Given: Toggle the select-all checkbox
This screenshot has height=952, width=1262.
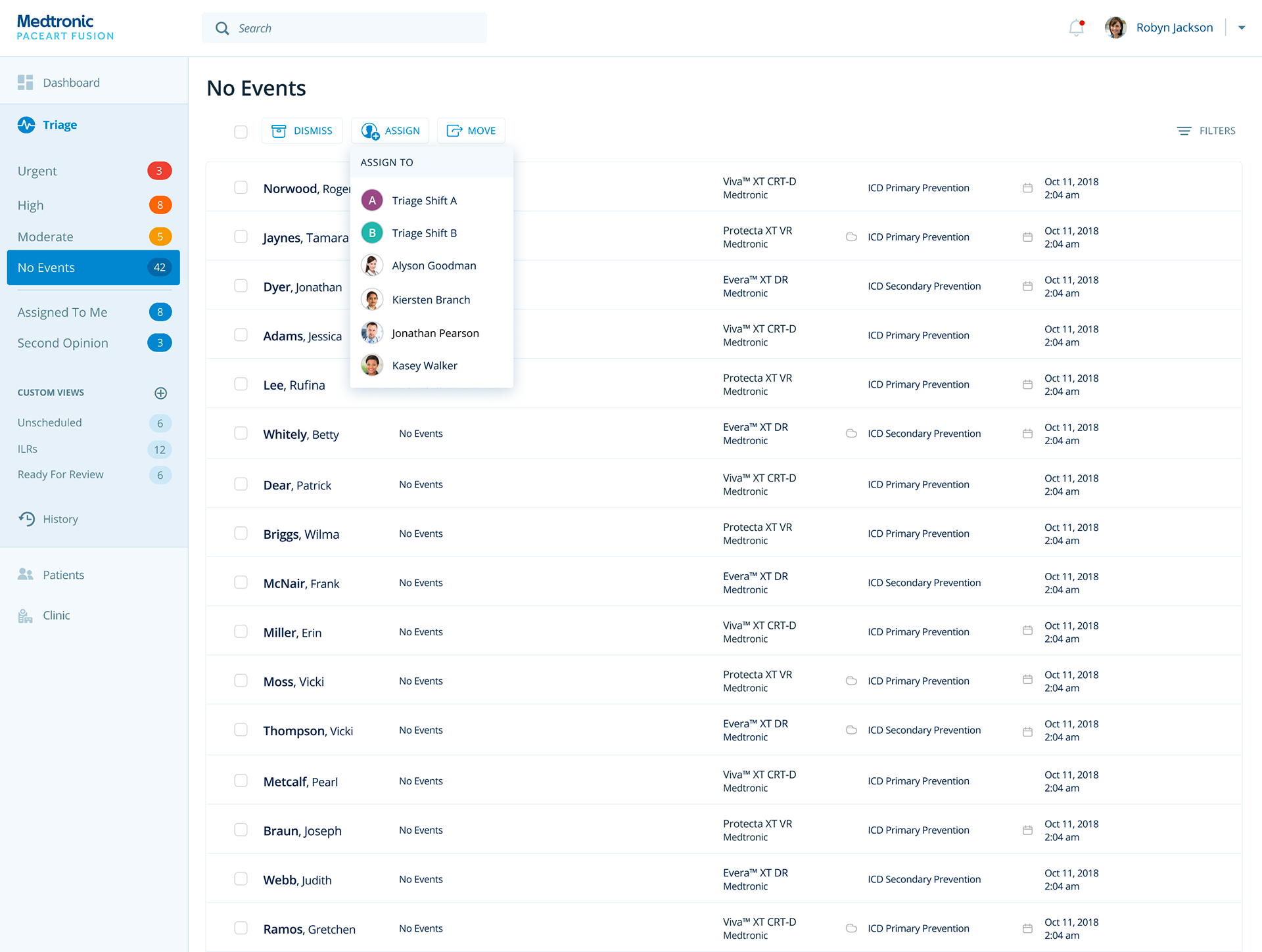Looking at the screenshot, I should pyautogui.click(x=241, y=131).
